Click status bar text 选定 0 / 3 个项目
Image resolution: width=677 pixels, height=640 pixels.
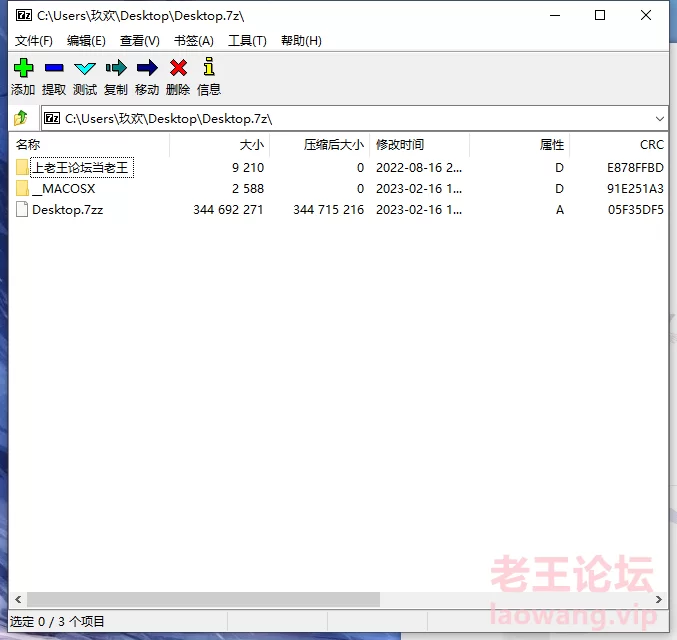[57, 622]
